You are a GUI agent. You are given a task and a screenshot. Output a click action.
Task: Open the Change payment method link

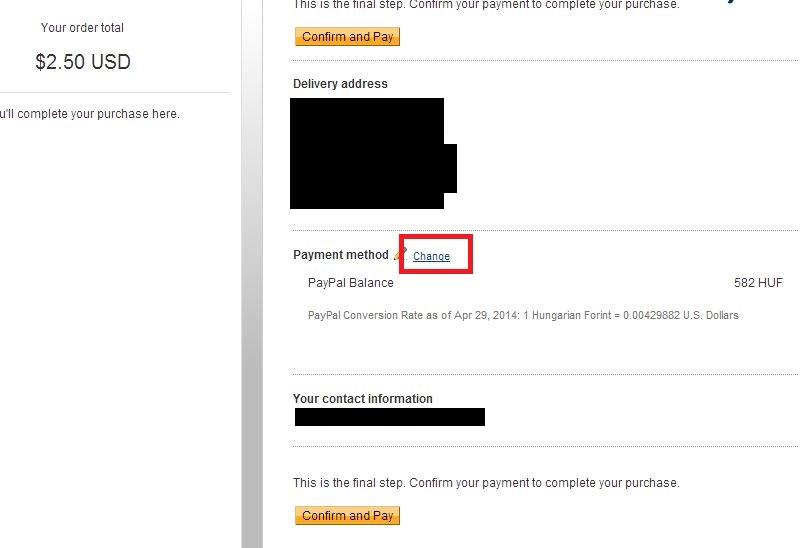[x=431, y=256]
